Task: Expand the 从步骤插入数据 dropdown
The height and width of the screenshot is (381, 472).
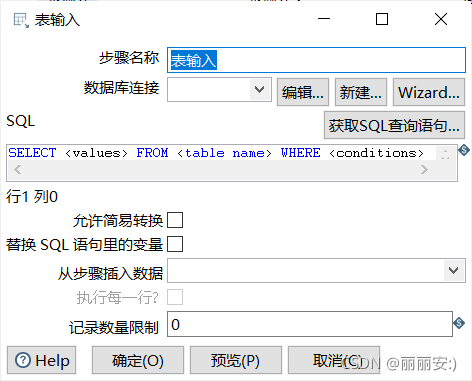Action: pos(453,270)
